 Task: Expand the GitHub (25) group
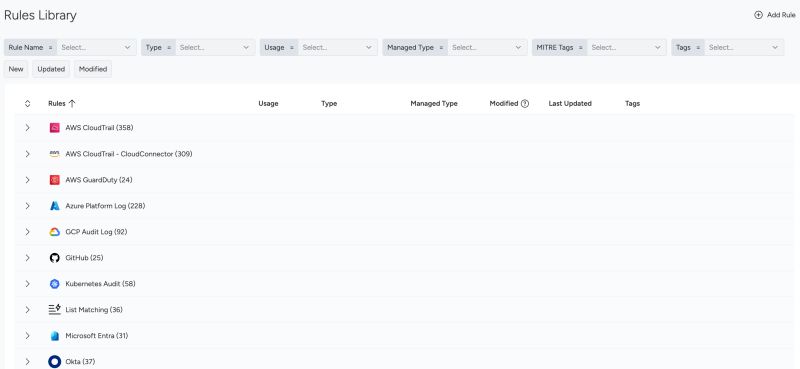[x=28, y=258]
